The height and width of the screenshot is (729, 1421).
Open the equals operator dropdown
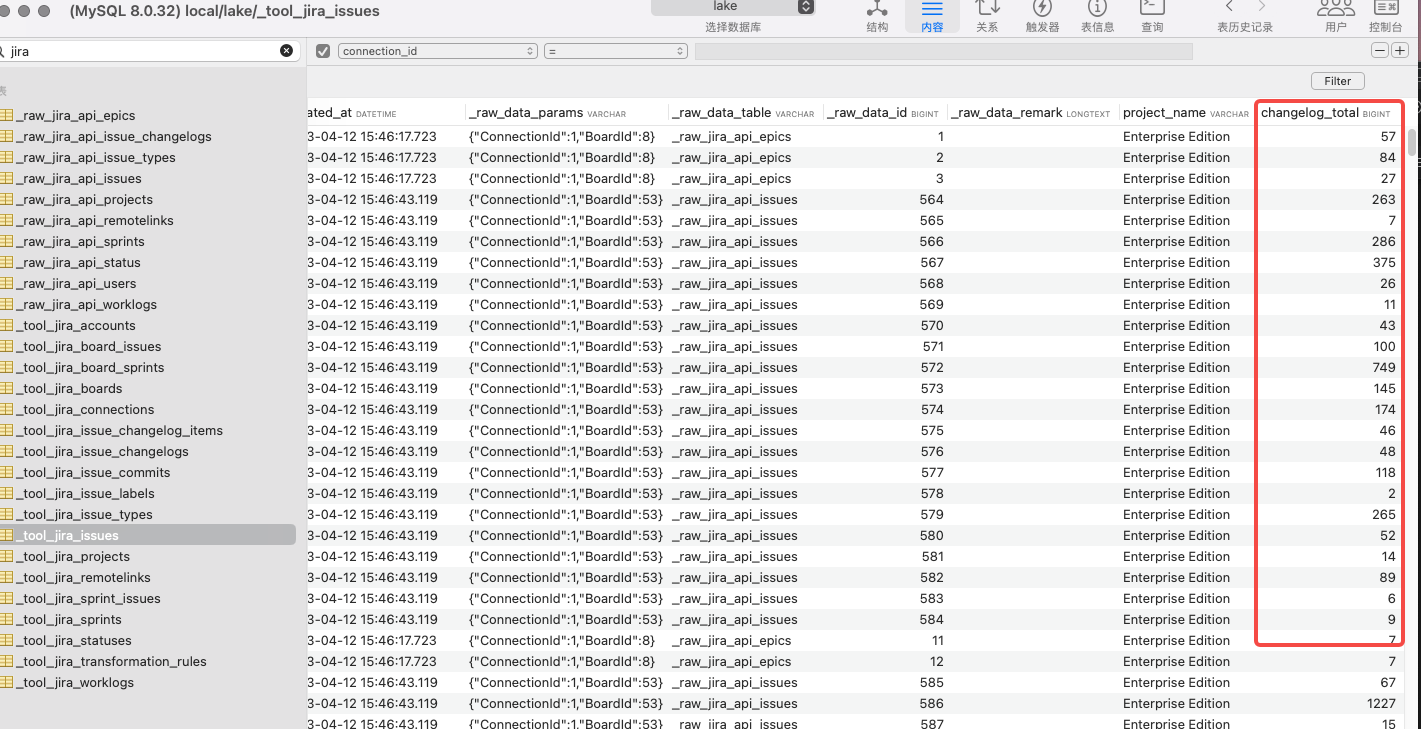tap(615, 51)
